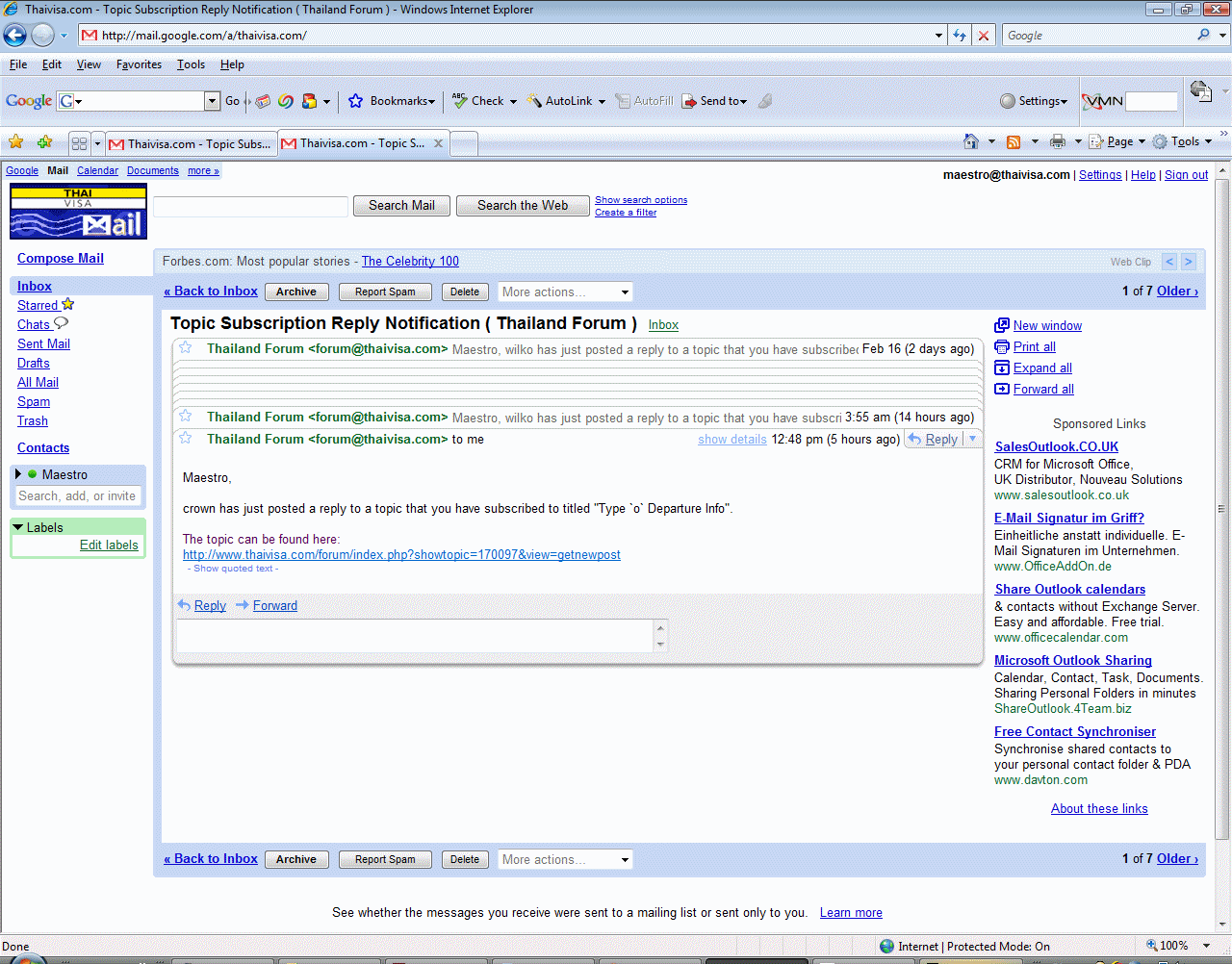Open the bottom More actions dropdown

[565, 859]
